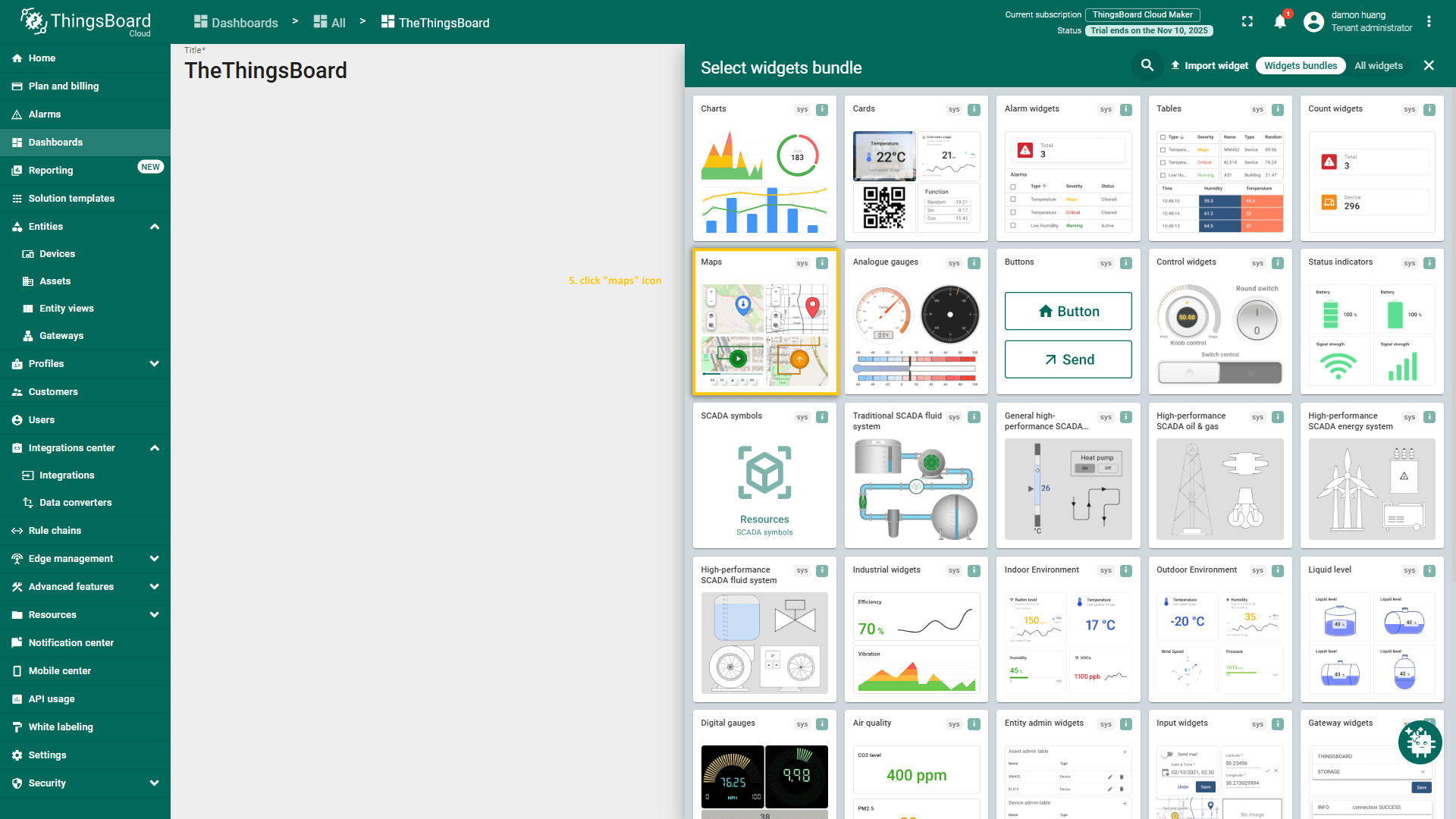The height and width of the screenshot is (819, 1456).
Task: Open the floating AI assistant icon
Action: pyautogui.click(x=1420, y=742)
